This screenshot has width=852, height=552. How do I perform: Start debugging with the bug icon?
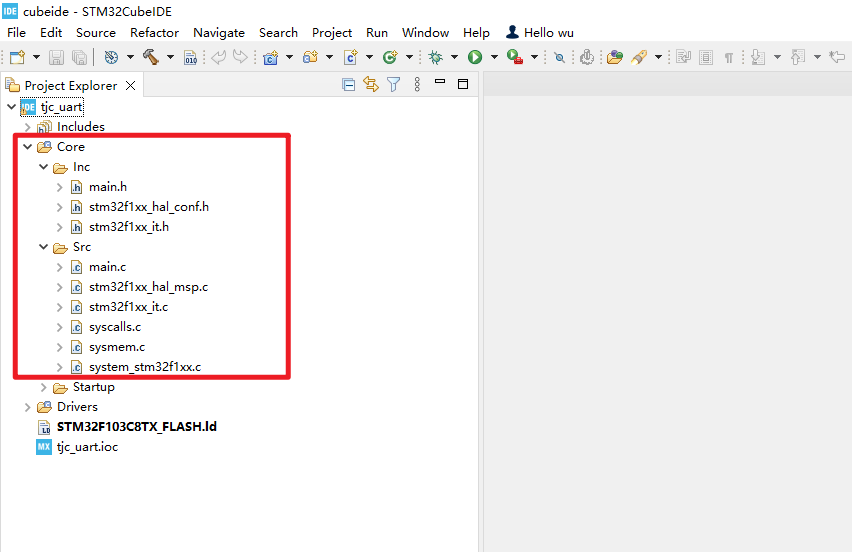435,58
